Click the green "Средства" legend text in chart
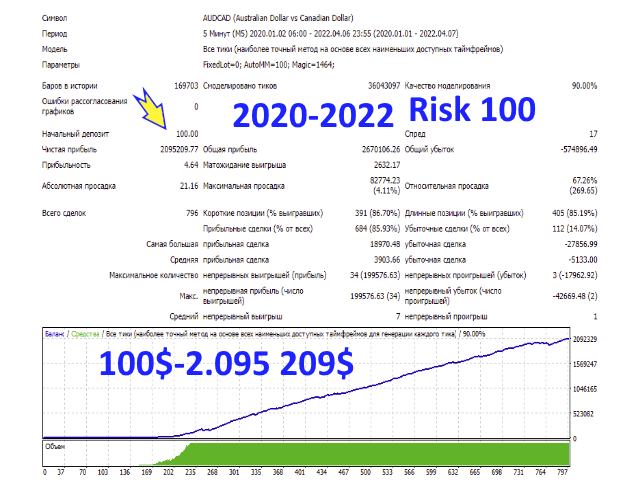This screenshot has width=640, height=480. (x=85, y=334)
